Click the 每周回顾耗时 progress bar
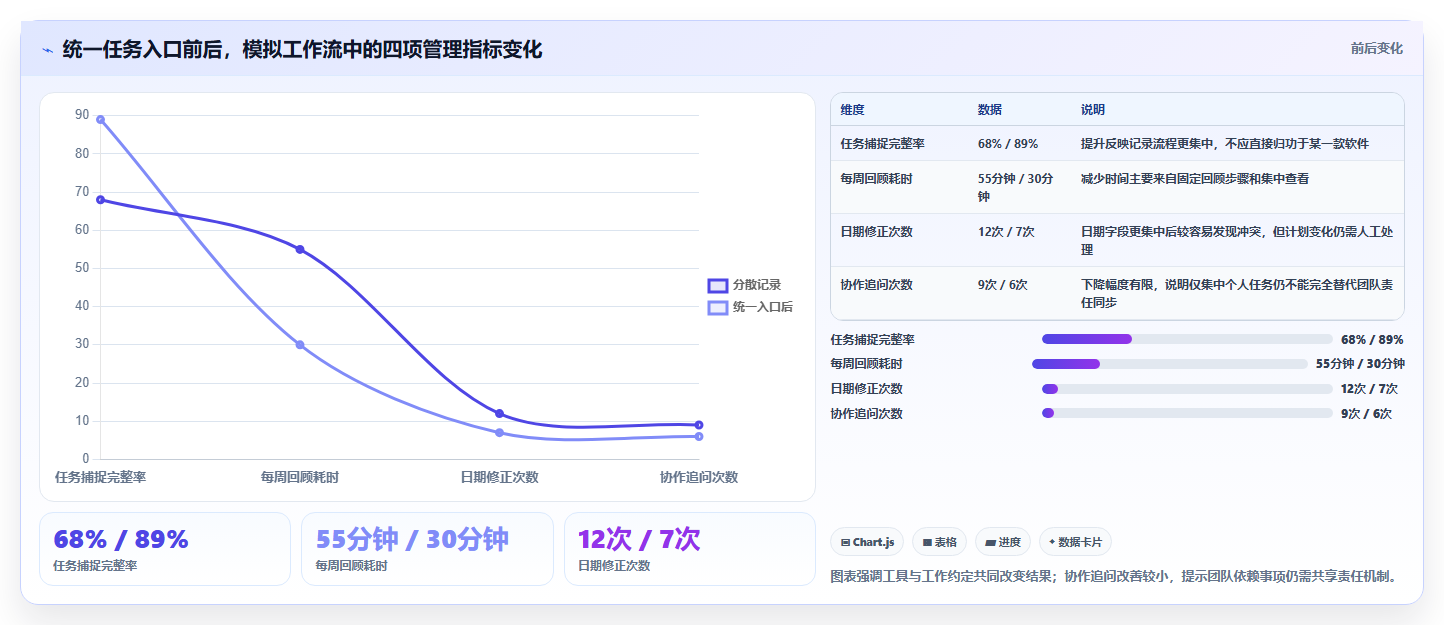This screenshot has height=625, width=1444. point(1170,364)
